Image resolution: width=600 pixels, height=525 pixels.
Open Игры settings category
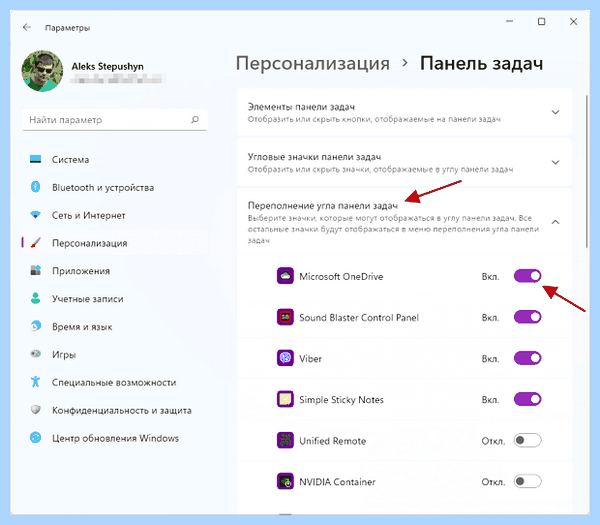(115, 354)
